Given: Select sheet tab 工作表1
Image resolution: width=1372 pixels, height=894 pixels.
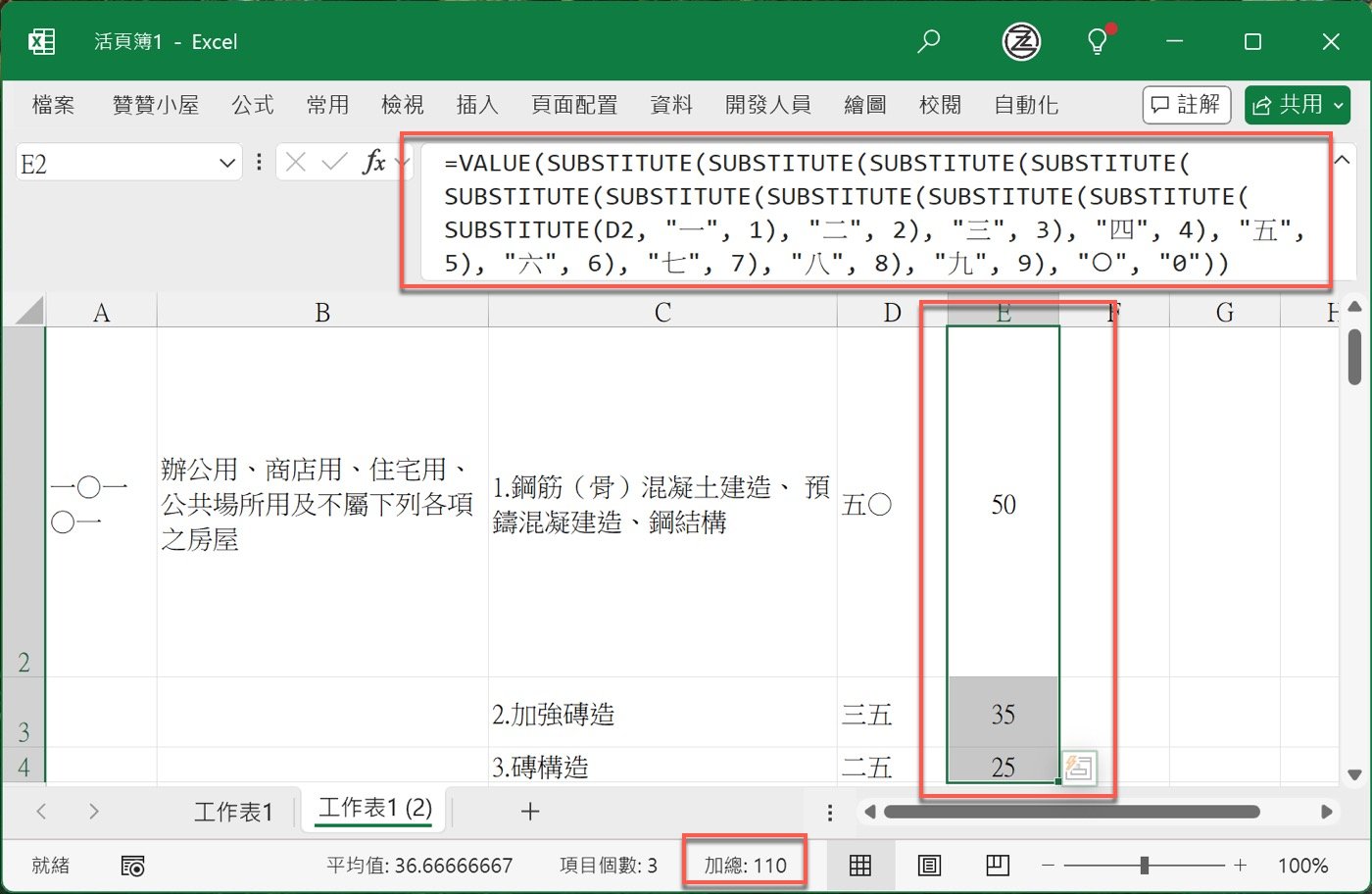Looking at the screenshot, I should point(233,812).
